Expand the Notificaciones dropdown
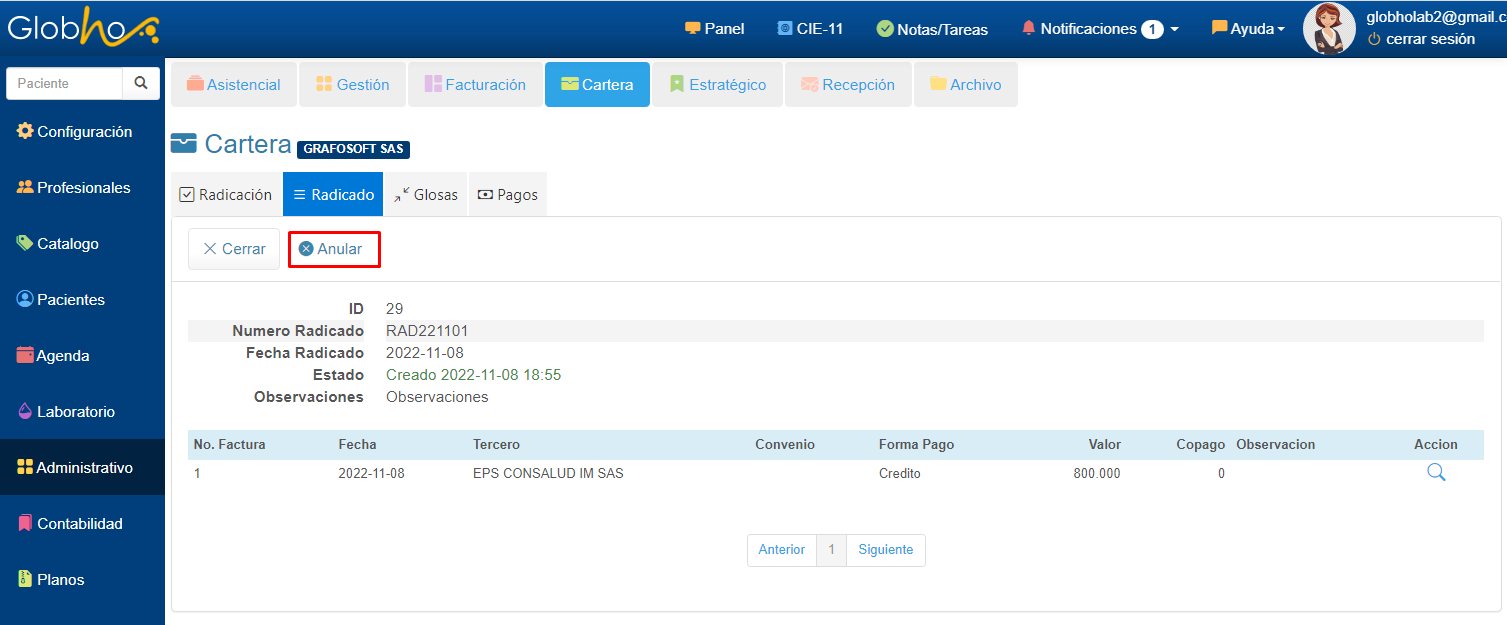Image resolution: width=1507 pixels, height=625 pixels. tap(1099, 29)
